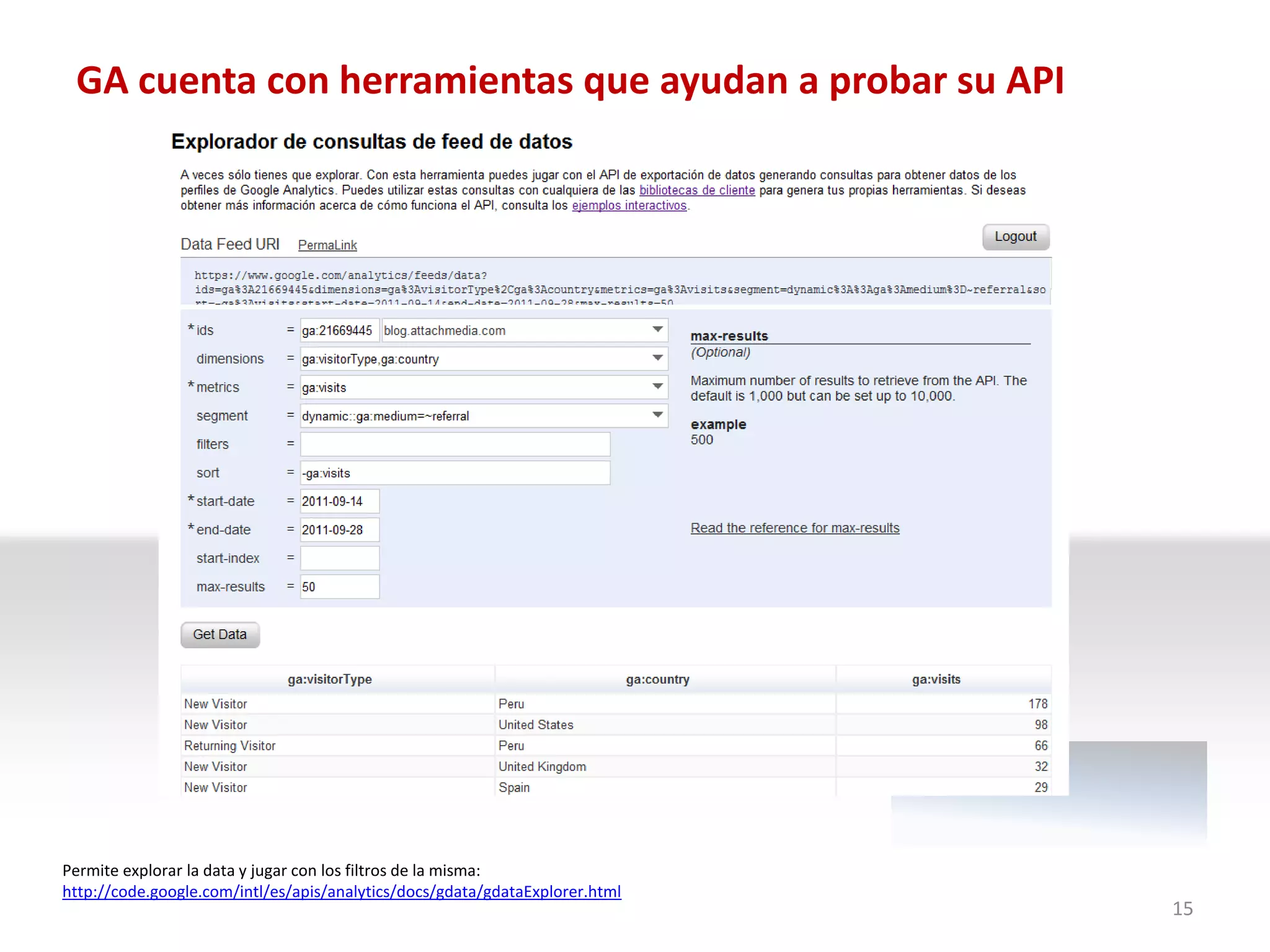The height and width of the screenshot is (952, 1270).
Task: Select the 32 visits cell
Action: [944, 767]
